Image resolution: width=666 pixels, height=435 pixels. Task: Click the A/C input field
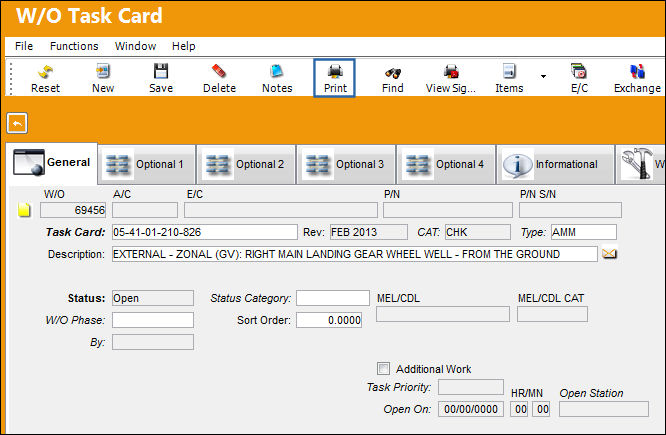[x=145, y=210]
